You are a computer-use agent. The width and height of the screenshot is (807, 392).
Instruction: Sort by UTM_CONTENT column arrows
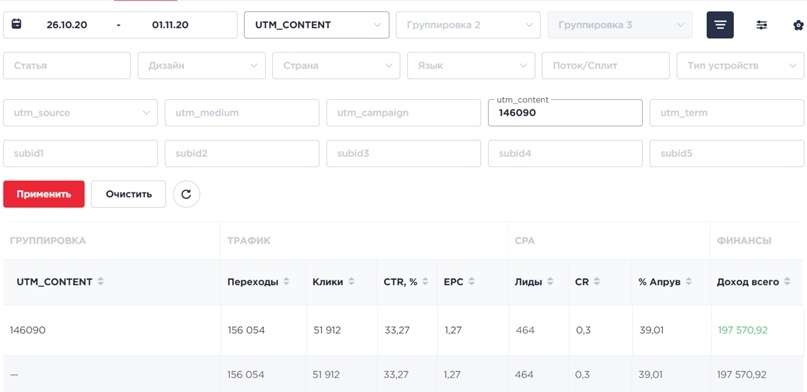(x=100, y=281)
